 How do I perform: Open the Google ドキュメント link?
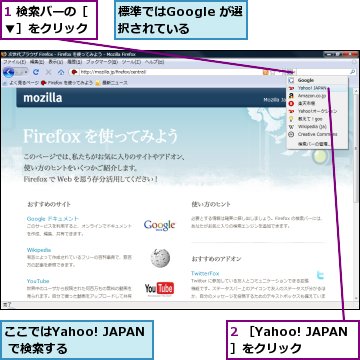(53, 219)
